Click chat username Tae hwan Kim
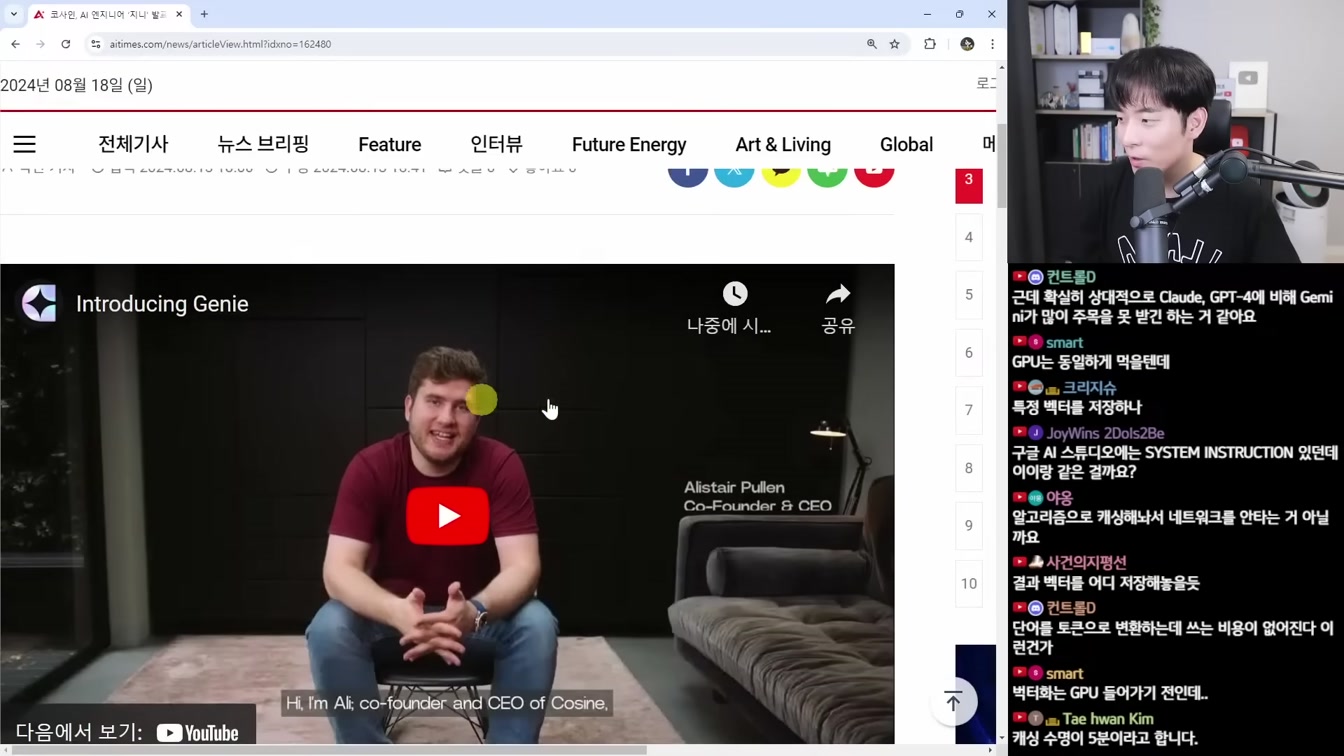 pyautogui.click(x=1108, y=719)
